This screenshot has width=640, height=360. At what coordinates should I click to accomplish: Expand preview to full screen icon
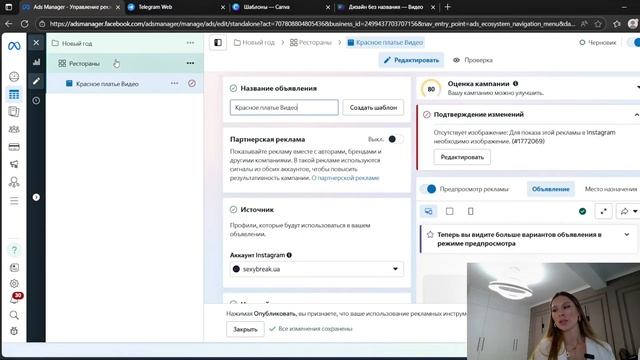603,211
